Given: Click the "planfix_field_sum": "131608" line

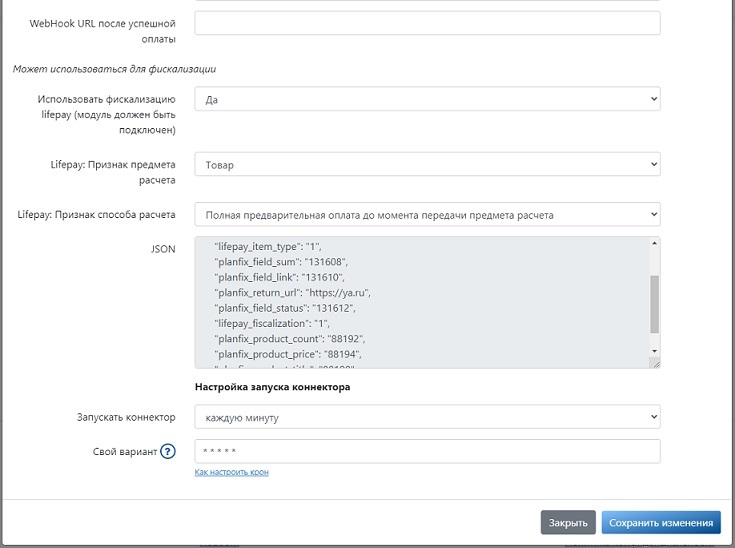Looking at the screenshot, I should [x=281, y=262].
